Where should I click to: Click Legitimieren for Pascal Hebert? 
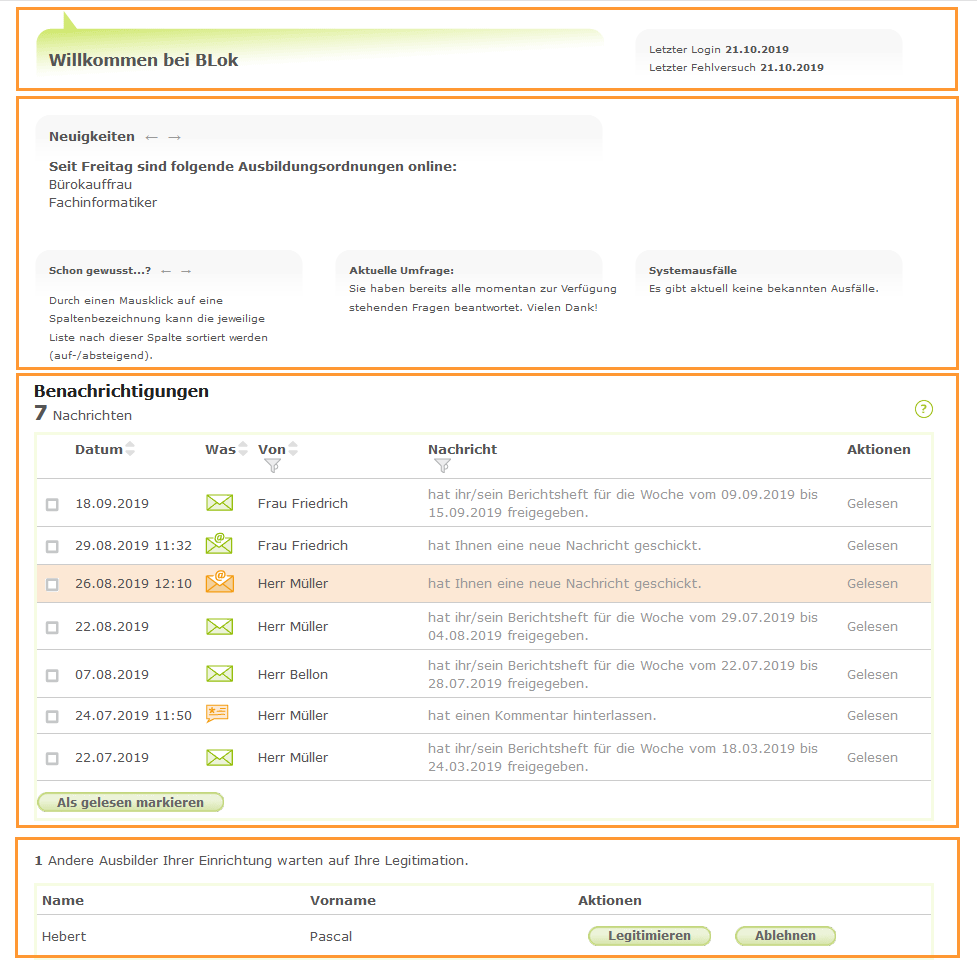649,936
